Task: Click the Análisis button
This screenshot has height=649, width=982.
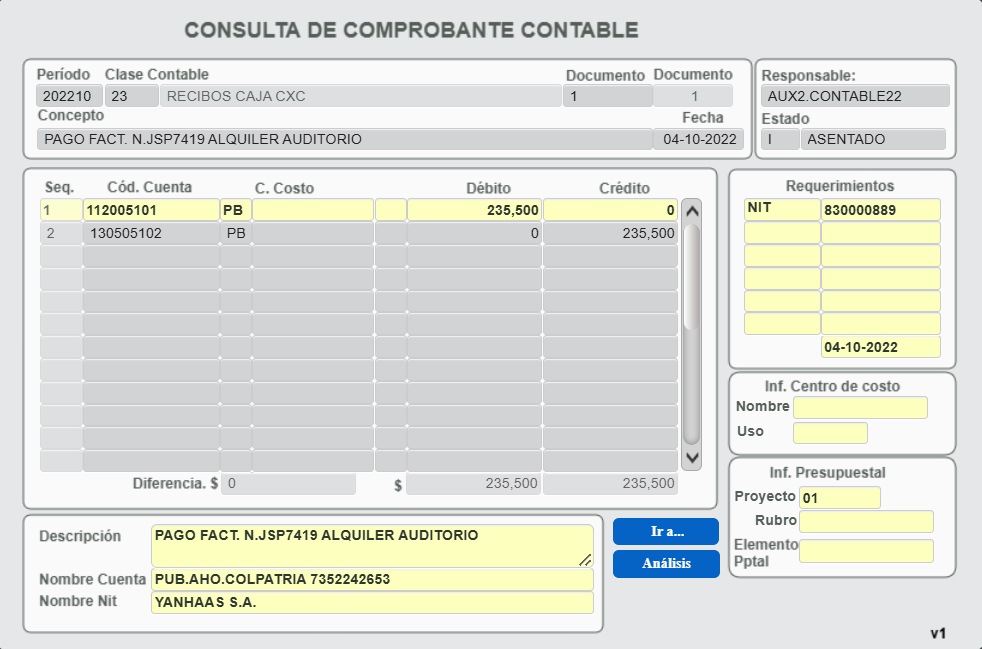Action: [666, 564]
